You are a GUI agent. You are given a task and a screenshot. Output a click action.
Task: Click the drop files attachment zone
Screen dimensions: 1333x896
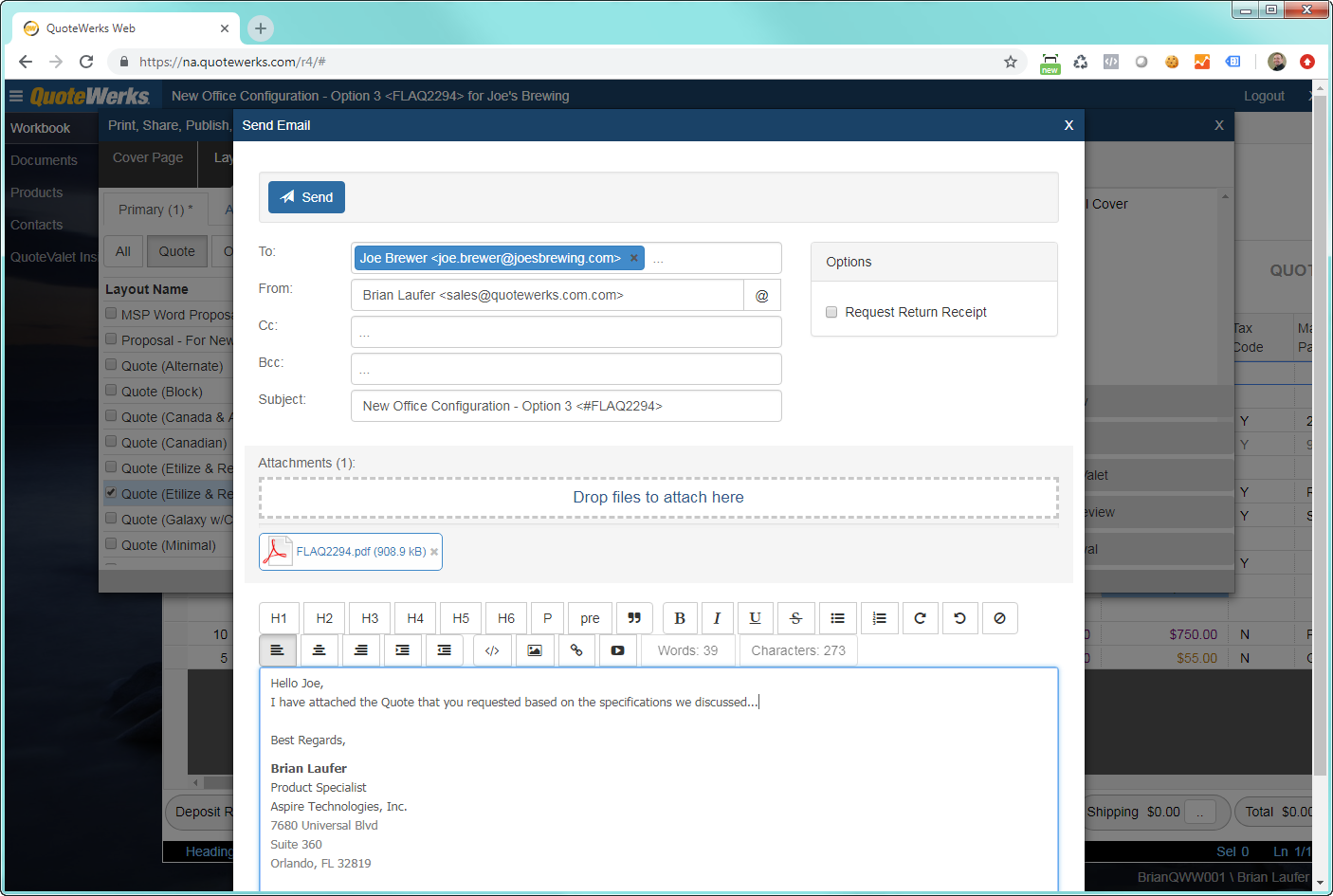tap(659, 498)
